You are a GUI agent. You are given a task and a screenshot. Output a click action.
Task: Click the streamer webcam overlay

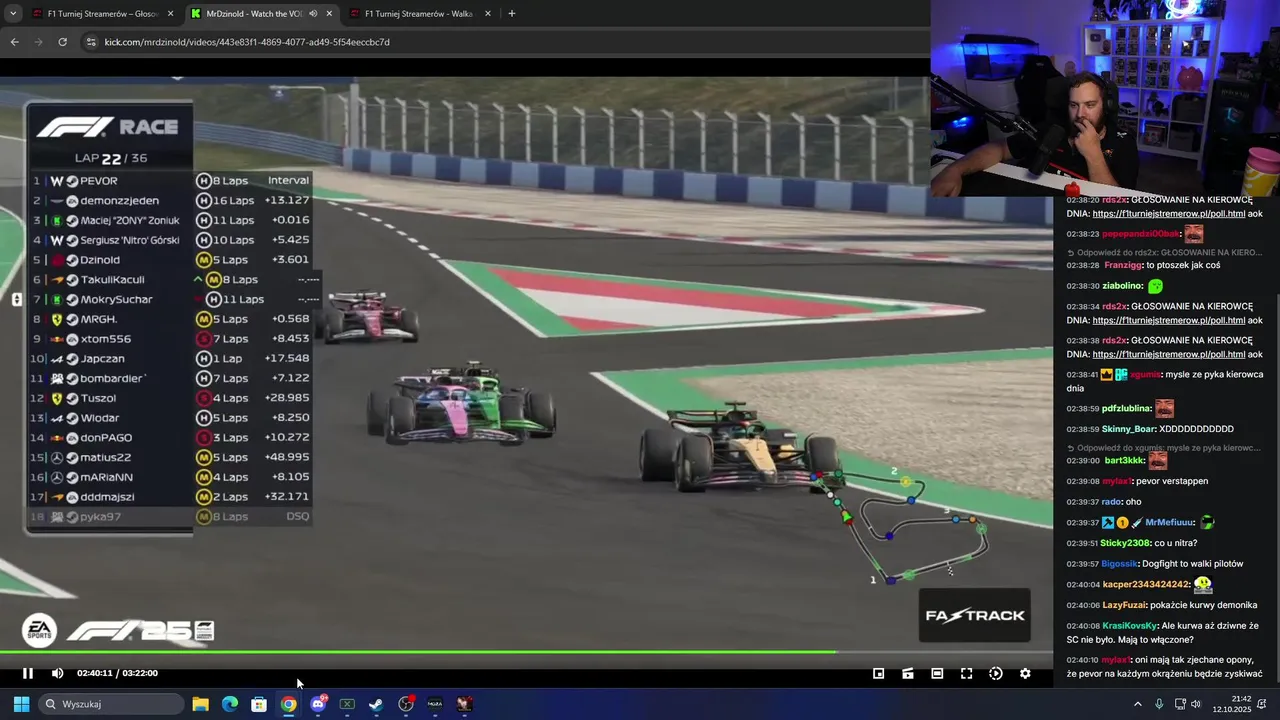pos(1105,98)
